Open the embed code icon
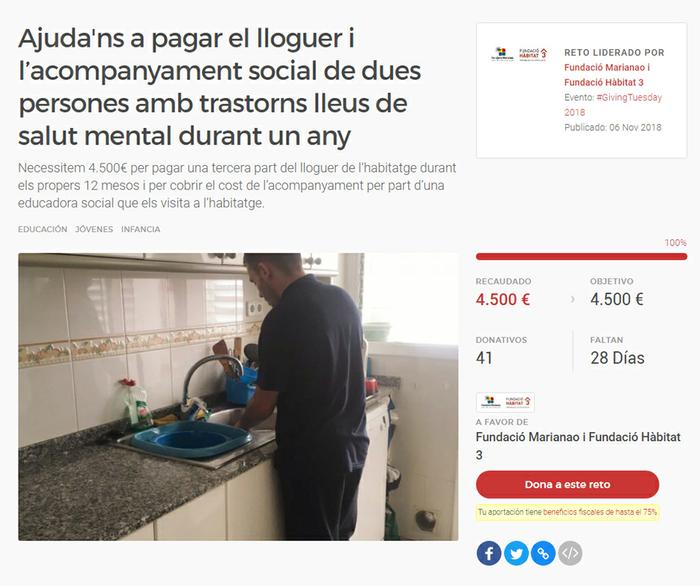The height and width of the screenshot is (586, 700). click(x=570, y=553)
